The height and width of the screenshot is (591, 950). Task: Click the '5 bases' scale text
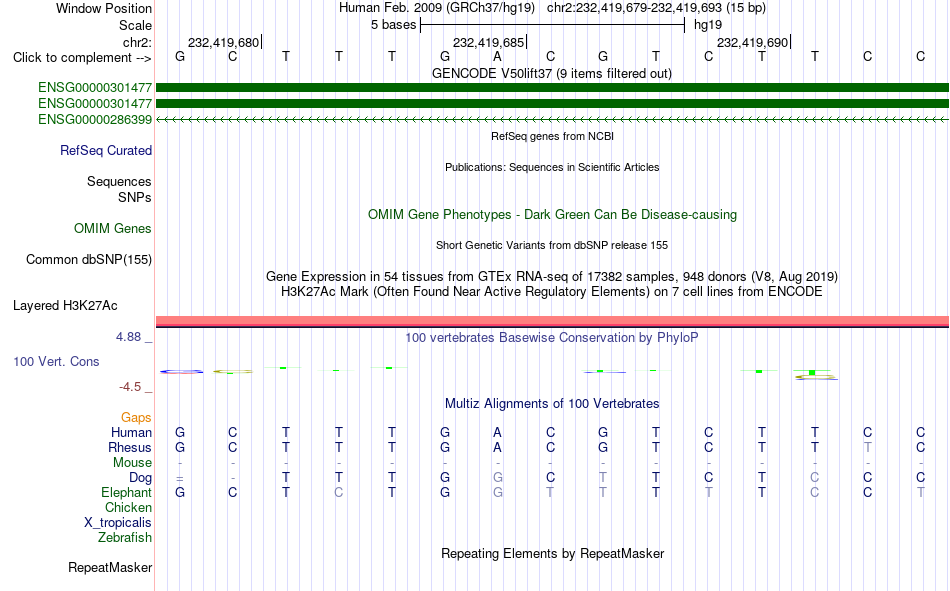pyautogui.click(x=394, y=25)
